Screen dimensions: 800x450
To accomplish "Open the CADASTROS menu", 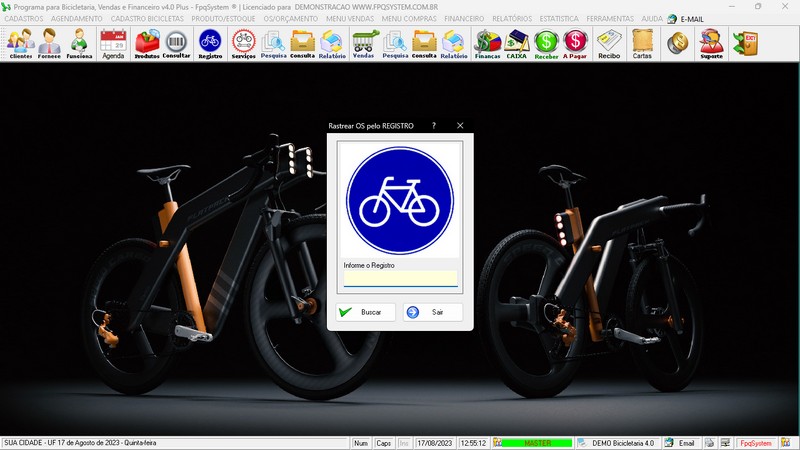I will (x=24, y=19).
